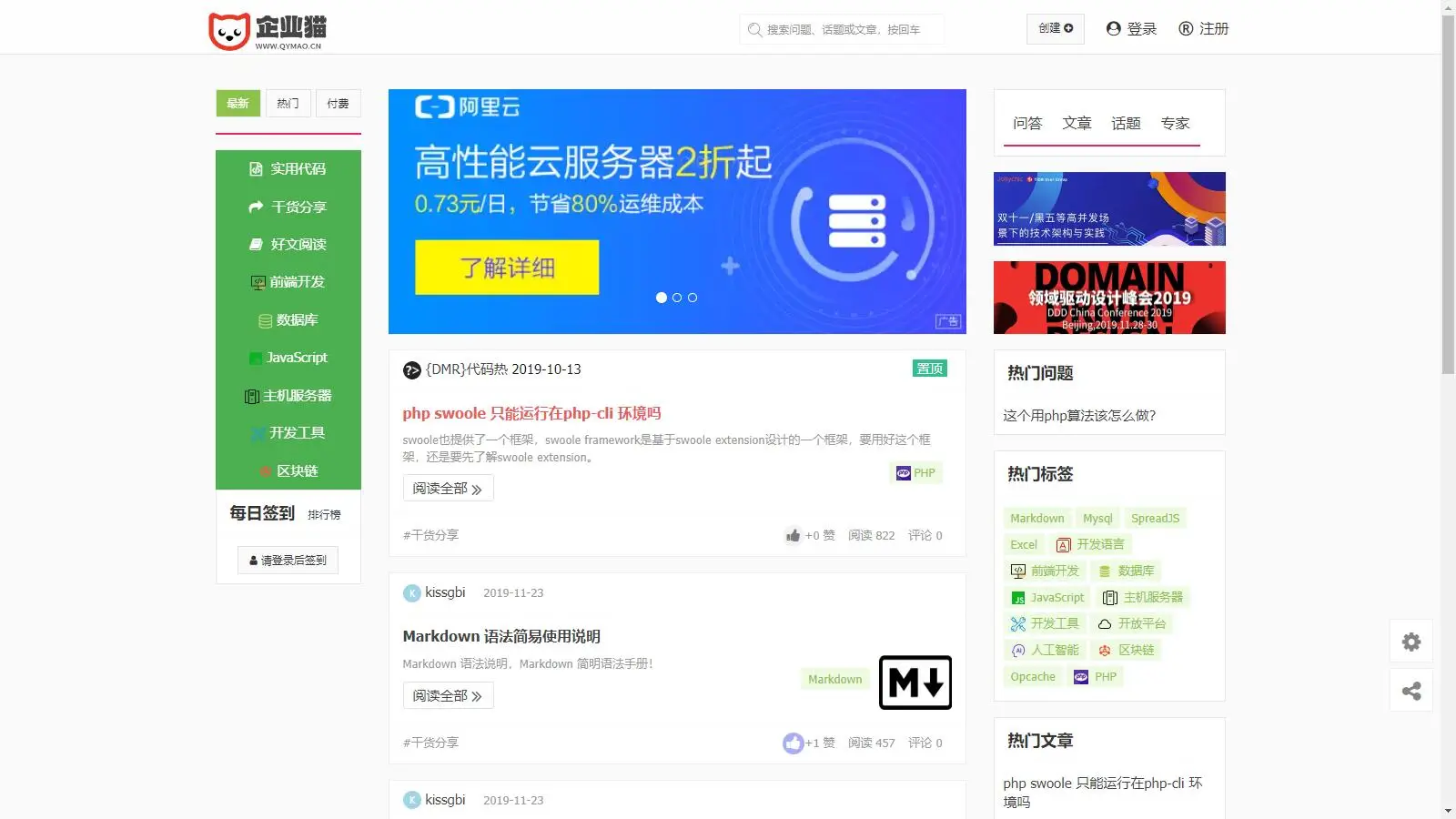Select the 实用代码 sidebar icon
Image resolution: width=1456 pixels, height=819 pixels.
[x=256, y=167]
